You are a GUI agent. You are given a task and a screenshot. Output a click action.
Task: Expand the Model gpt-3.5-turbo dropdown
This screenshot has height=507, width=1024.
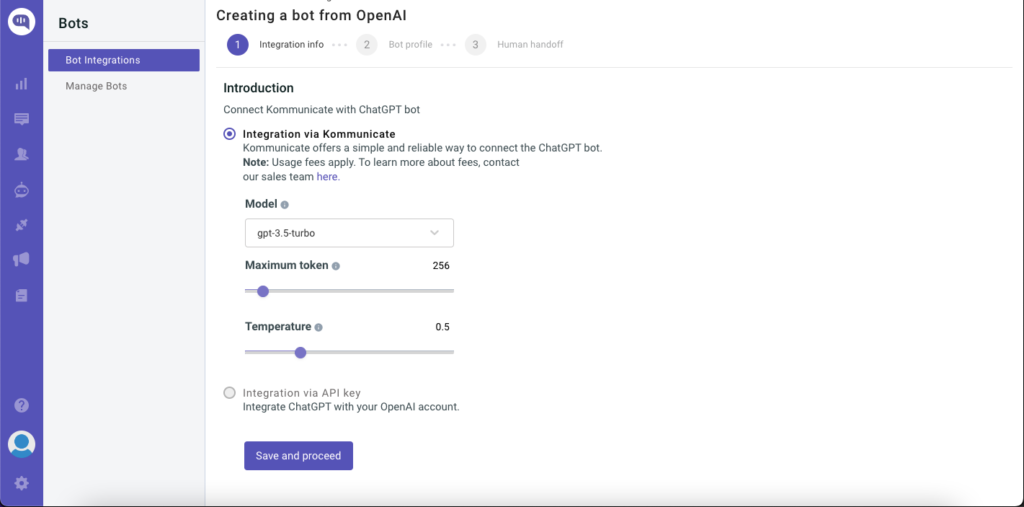(x=349, y=233)
